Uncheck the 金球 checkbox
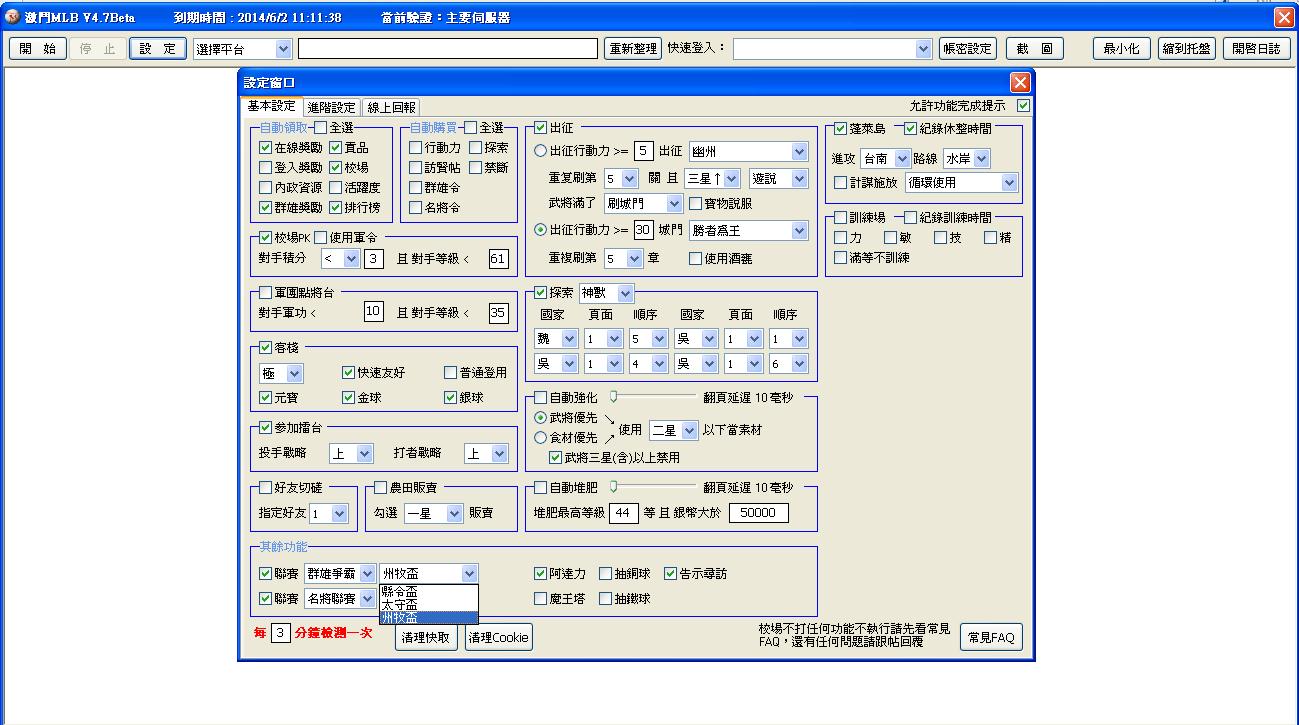 click(x=348, y=398)
